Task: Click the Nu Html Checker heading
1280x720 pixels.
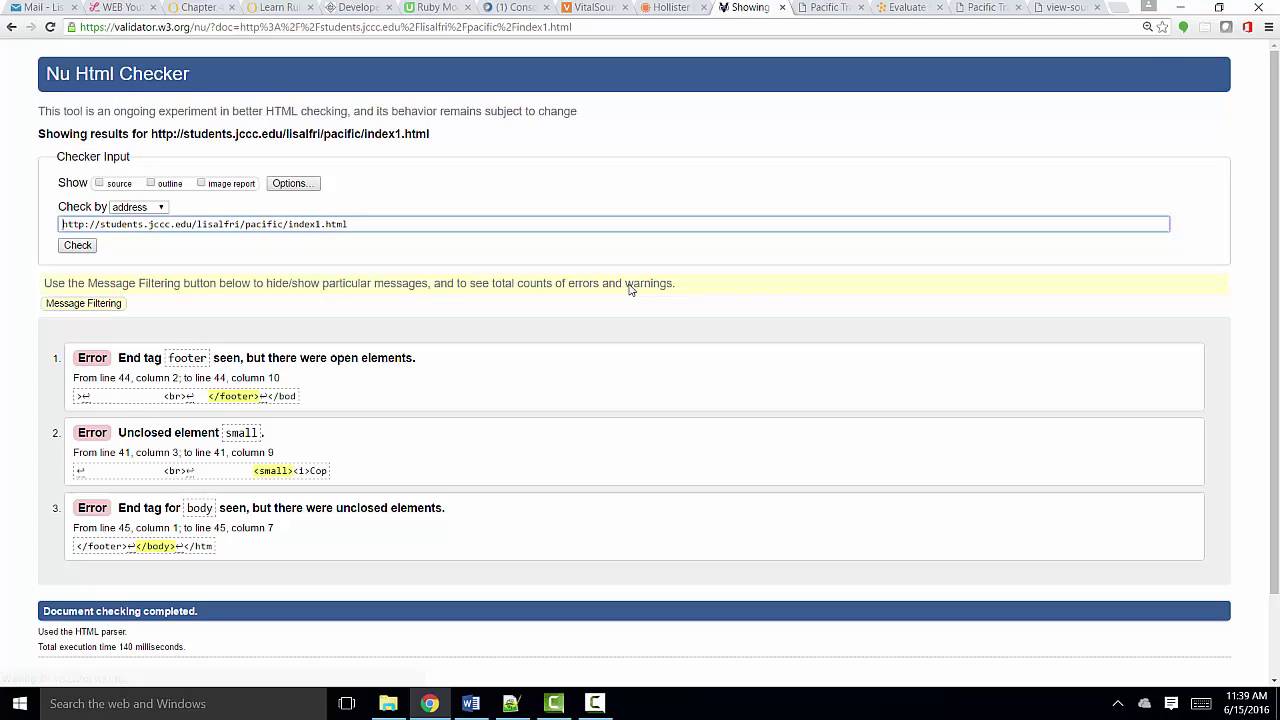Action: tap(117, 74)
